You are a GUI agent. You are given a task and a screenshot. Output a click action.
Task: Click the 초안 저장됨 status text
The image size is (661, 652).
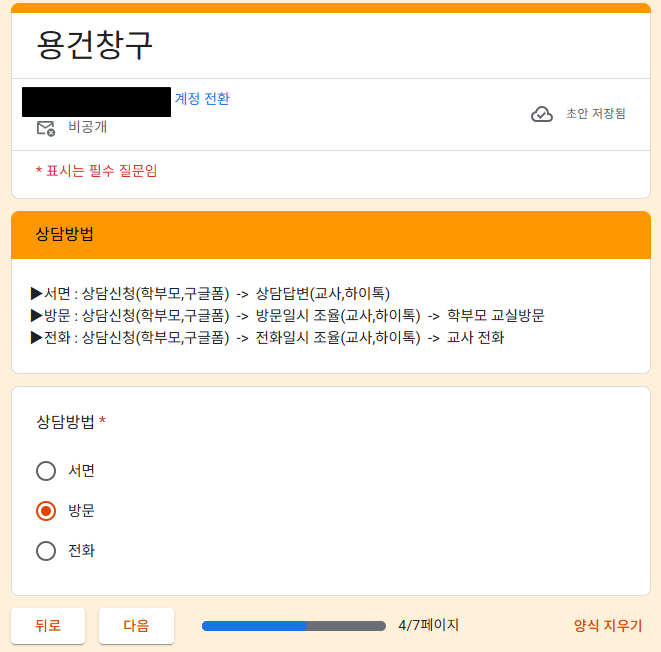pos(595,114)
